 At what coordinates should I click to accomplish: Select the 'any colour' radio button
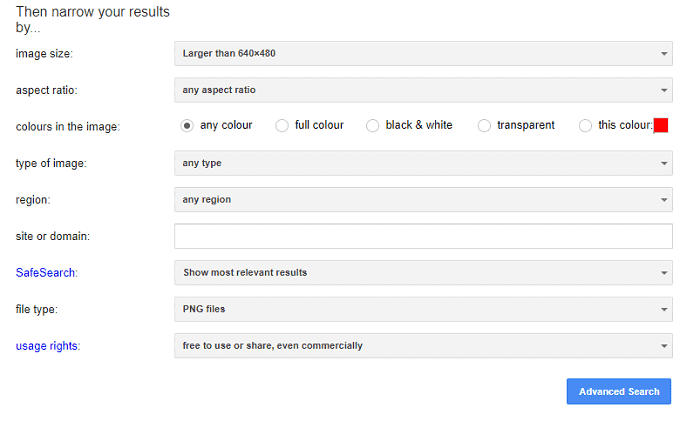186,126
